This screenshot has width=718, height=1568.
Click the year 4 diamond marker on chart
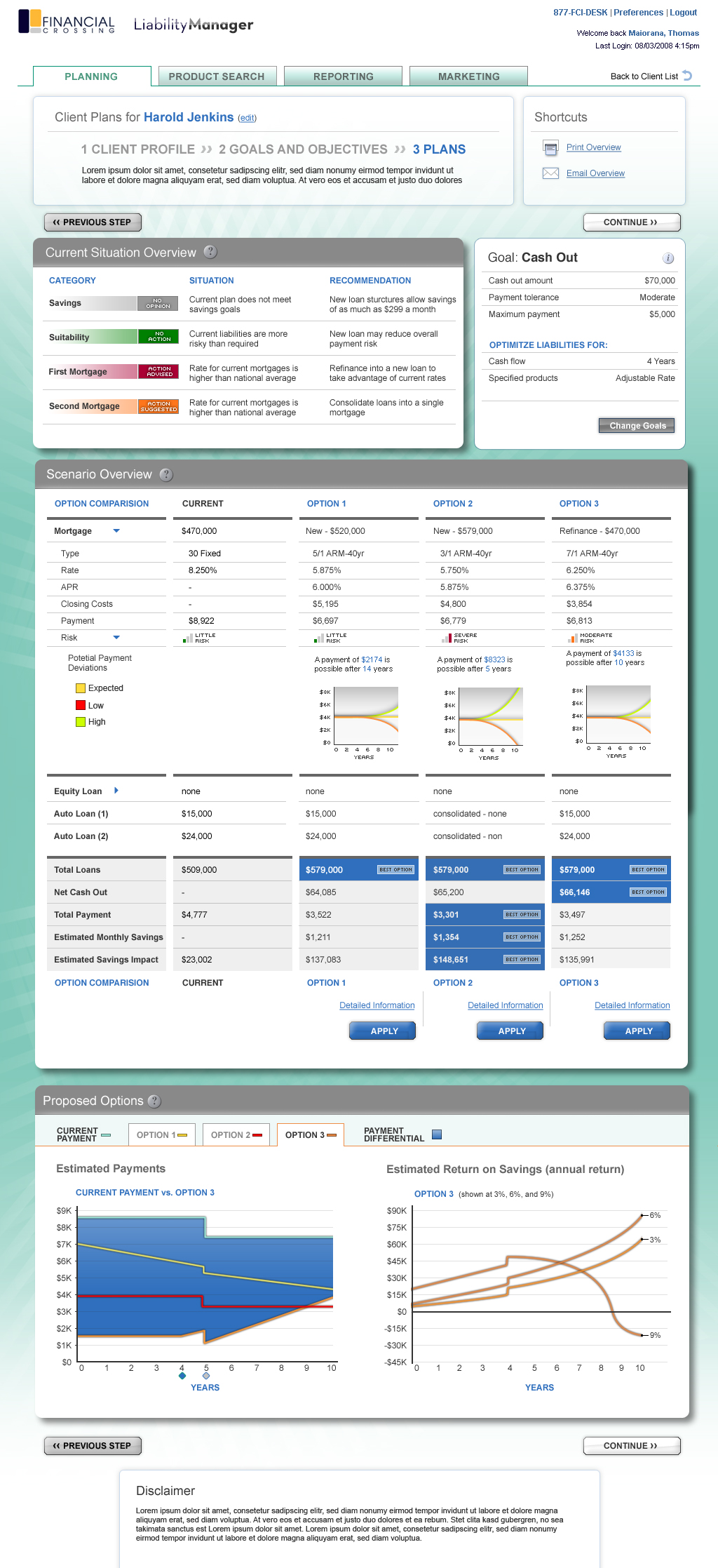pyautogui.click(x=182, y=1376)
